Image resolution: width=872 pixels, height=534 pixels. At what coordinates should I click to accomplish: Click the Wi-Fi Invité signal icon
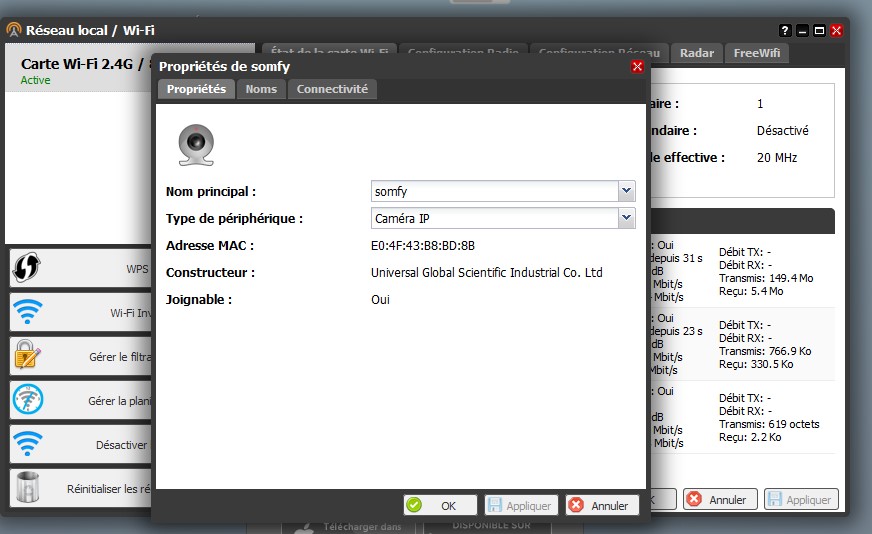click(x=27, y=312)
